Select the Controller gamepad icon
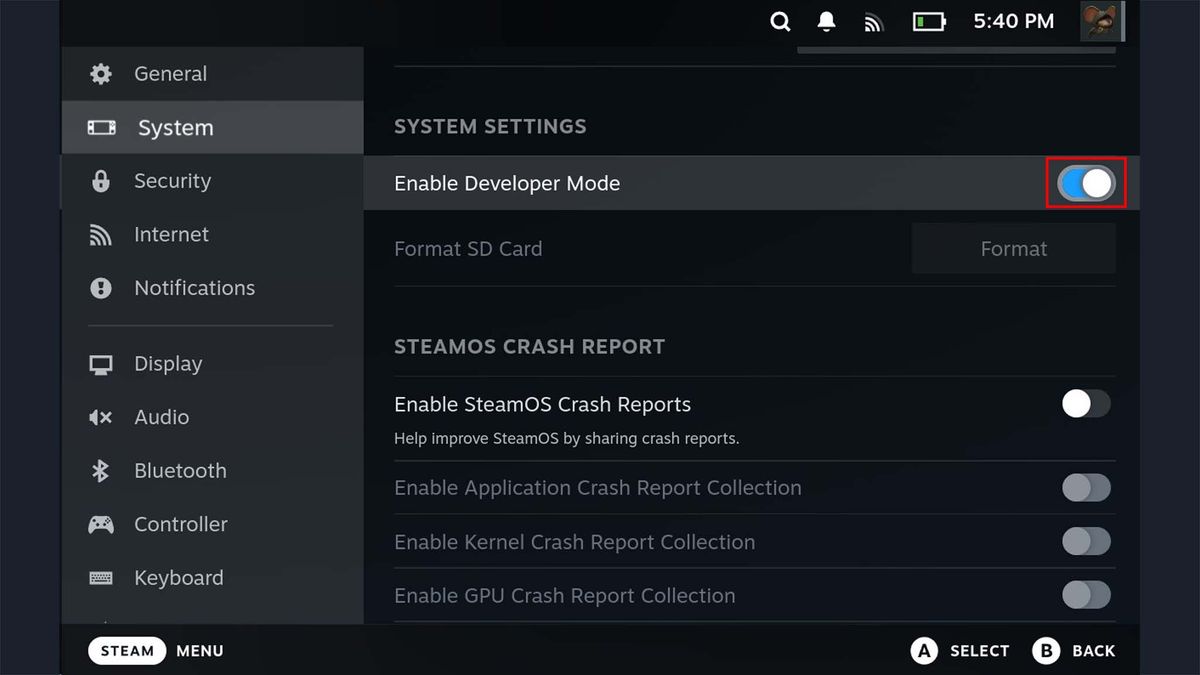 (100, 524)
